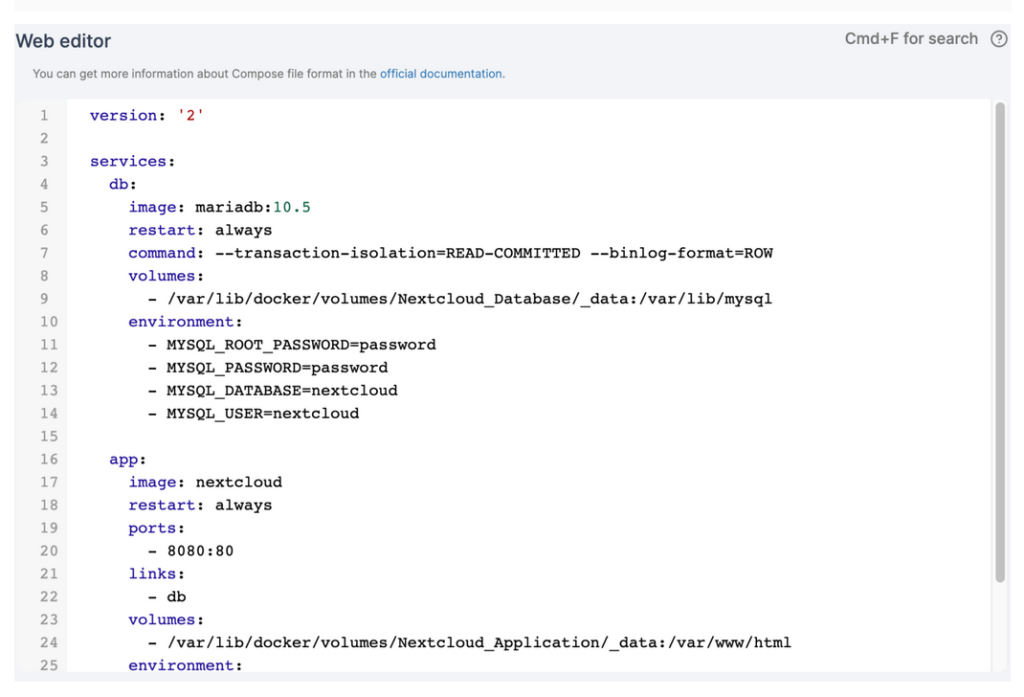Click the volumes: key under app
1024x697 pixels.
[166, 619]
